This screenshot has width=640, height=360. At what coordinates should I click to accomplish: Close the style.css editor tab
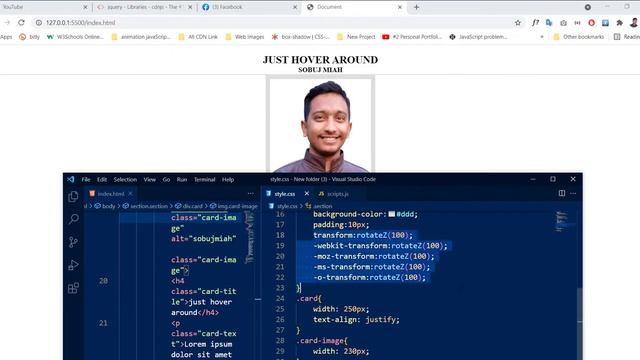(x=307, y=193)
